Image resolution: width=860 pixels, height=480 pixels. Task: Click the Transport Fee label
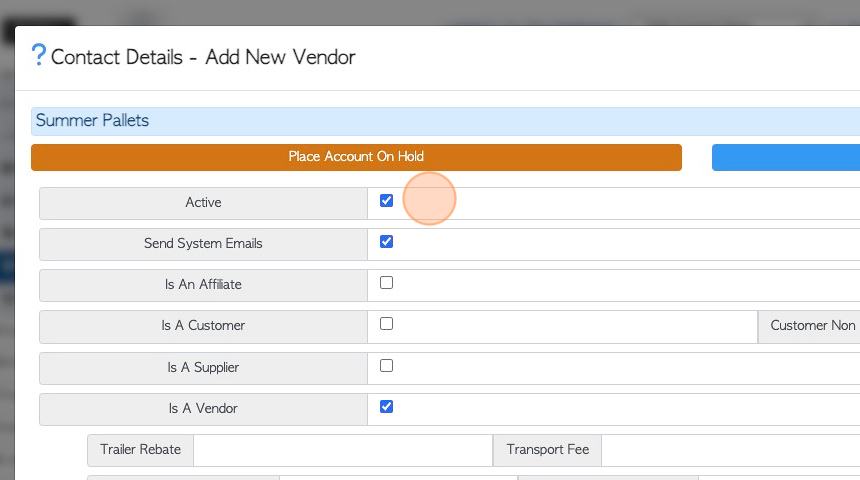pyautogui.click(x=547, y=450)
